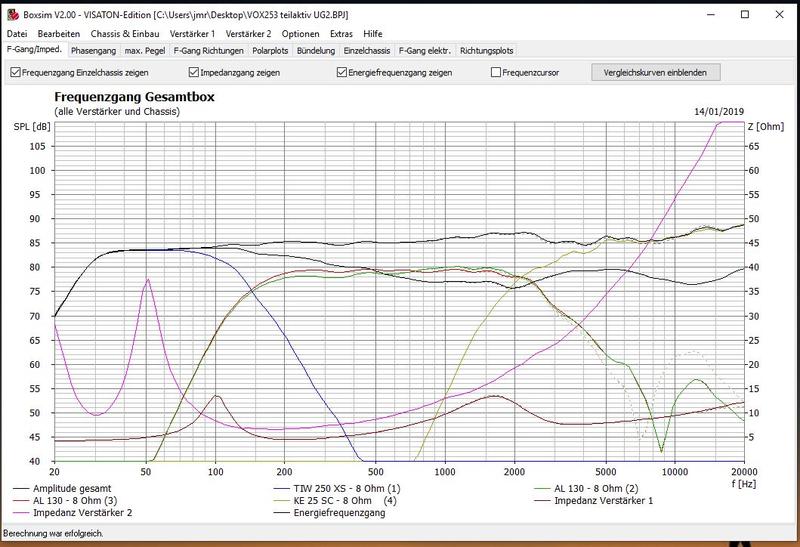Open the Optionen menu
Viewport: 800px width, 547px height.
(x=300, y=33)
